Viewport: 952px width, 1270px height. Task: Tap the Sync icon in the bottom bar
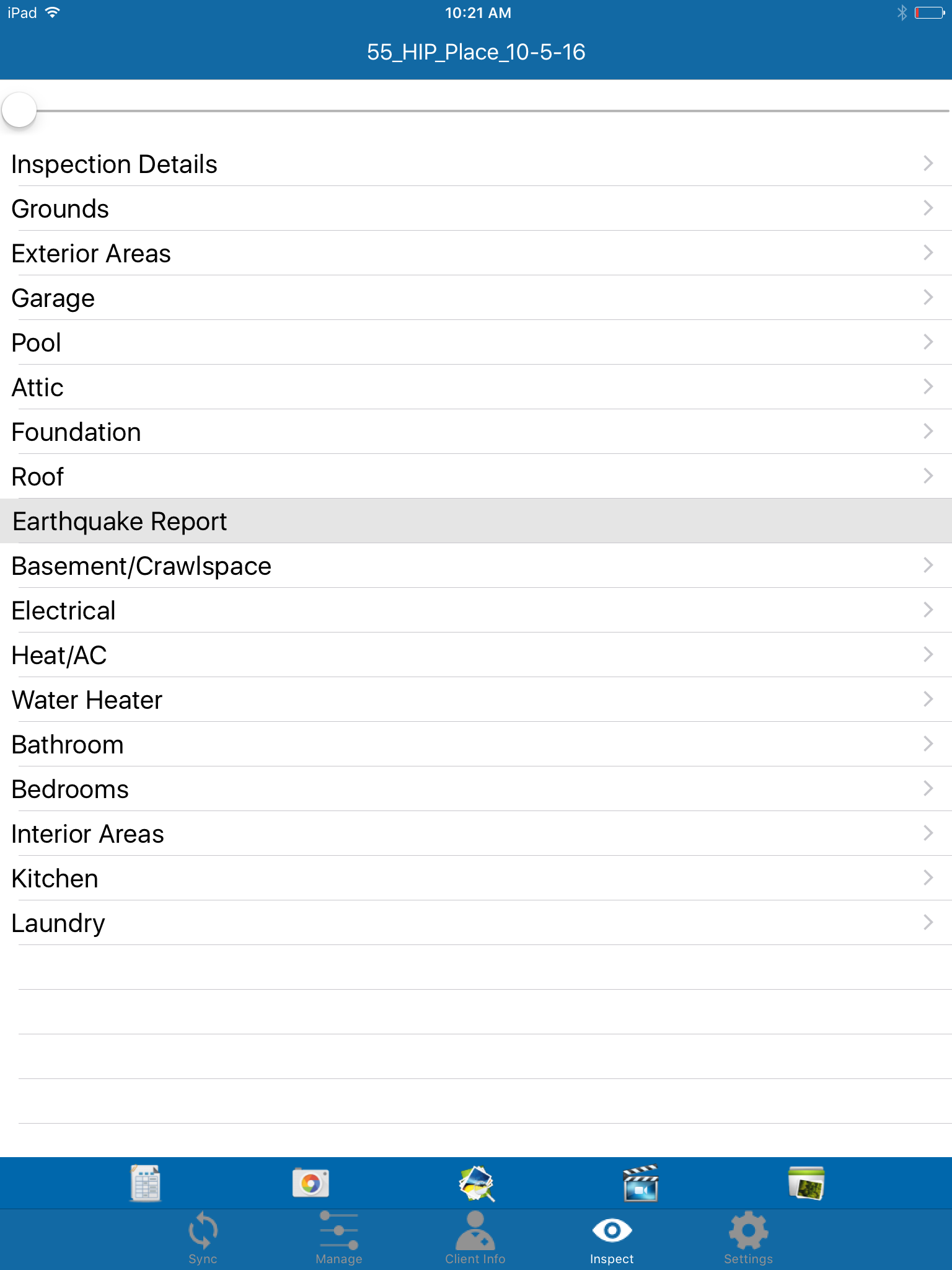(203, 1237)
